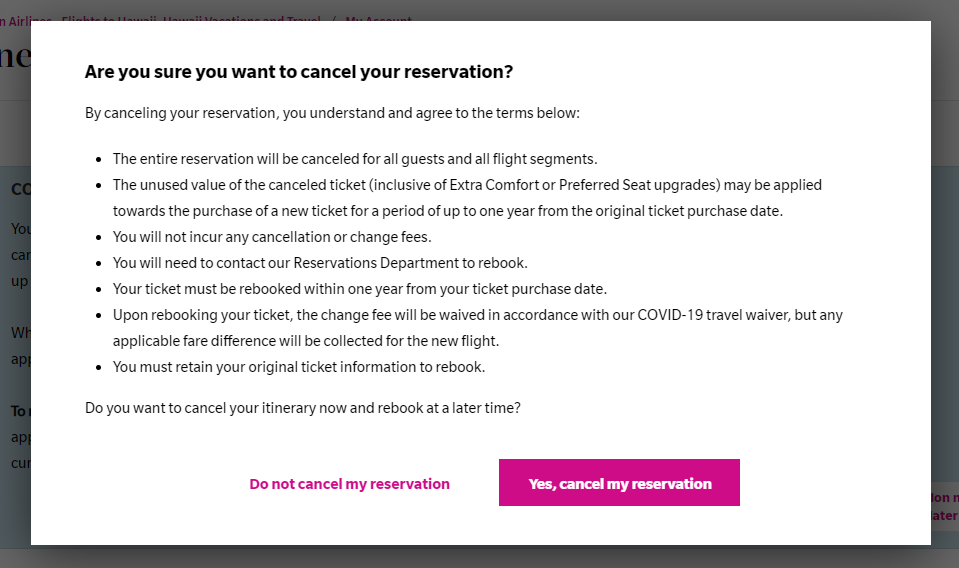Click the gray backdrop above the dialog
The image size is (959, 568).
coord(612,9)
